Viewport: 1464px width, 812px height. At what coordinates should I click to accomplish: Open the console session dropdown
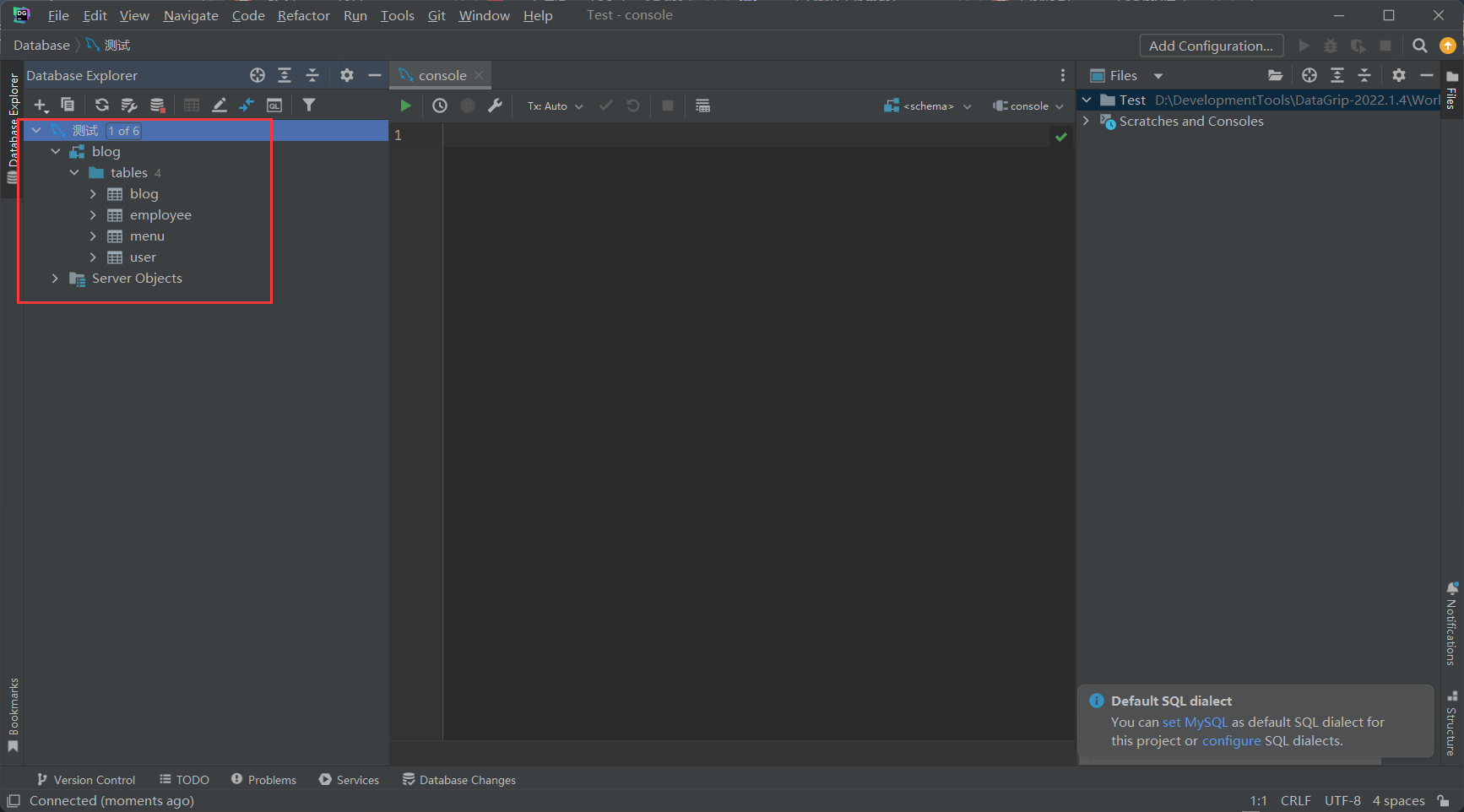coord(1028,106)
